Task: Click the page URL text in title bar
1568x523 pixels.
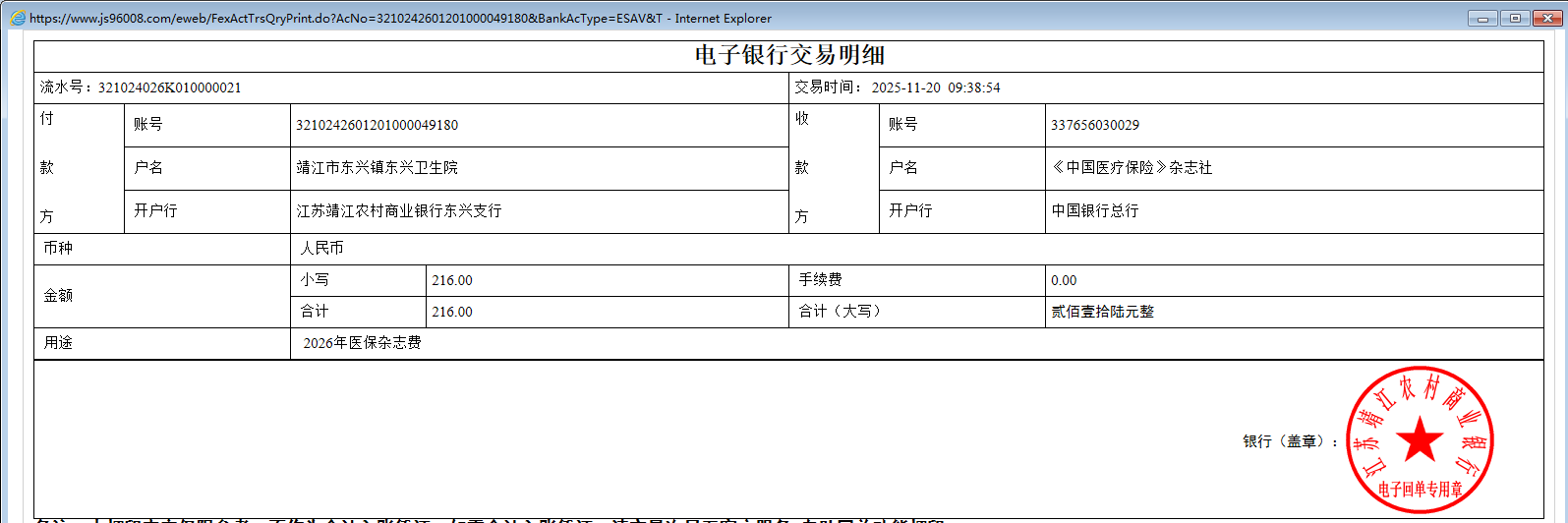Action: click(344, 18)
